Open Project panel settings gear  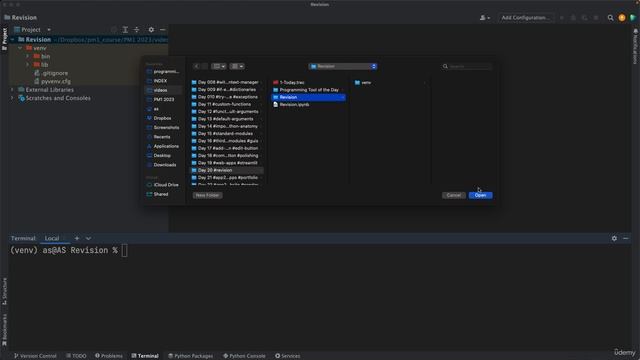(151, 30)
